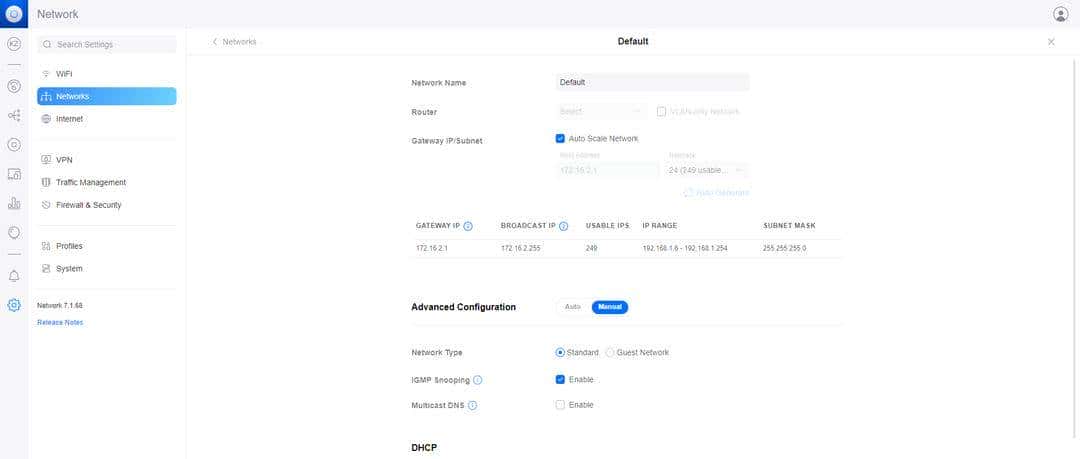Click the DHCP section heading
This screenshot has width=1080, height=459.
(424, 448)
